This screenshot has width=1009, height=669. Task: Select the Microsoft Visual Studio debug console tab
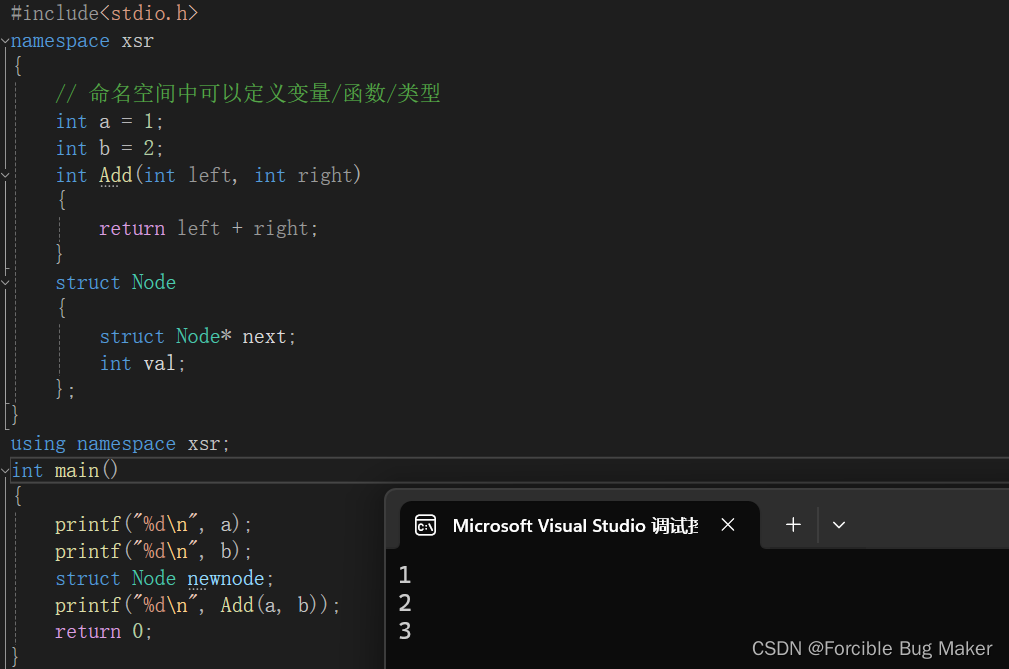click(x=574, y=526)
